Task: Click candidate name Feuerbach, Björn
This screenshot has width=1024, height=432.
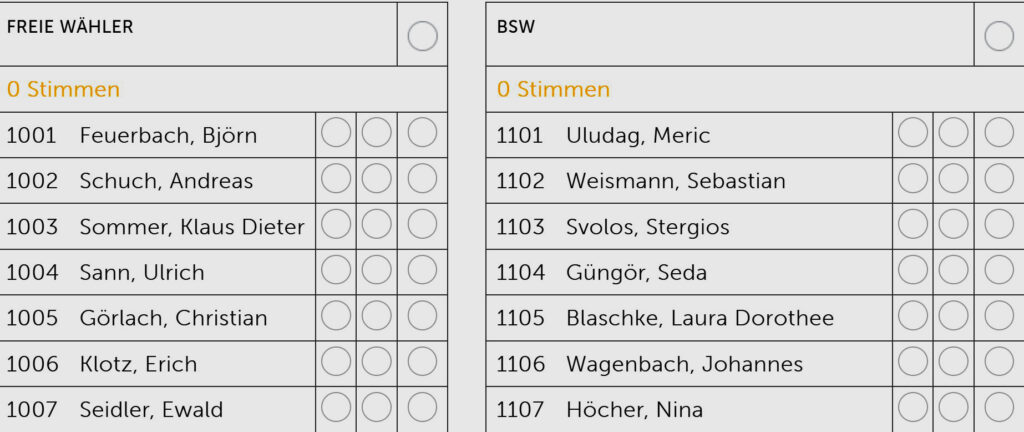Action: click(x=168, y=135)
